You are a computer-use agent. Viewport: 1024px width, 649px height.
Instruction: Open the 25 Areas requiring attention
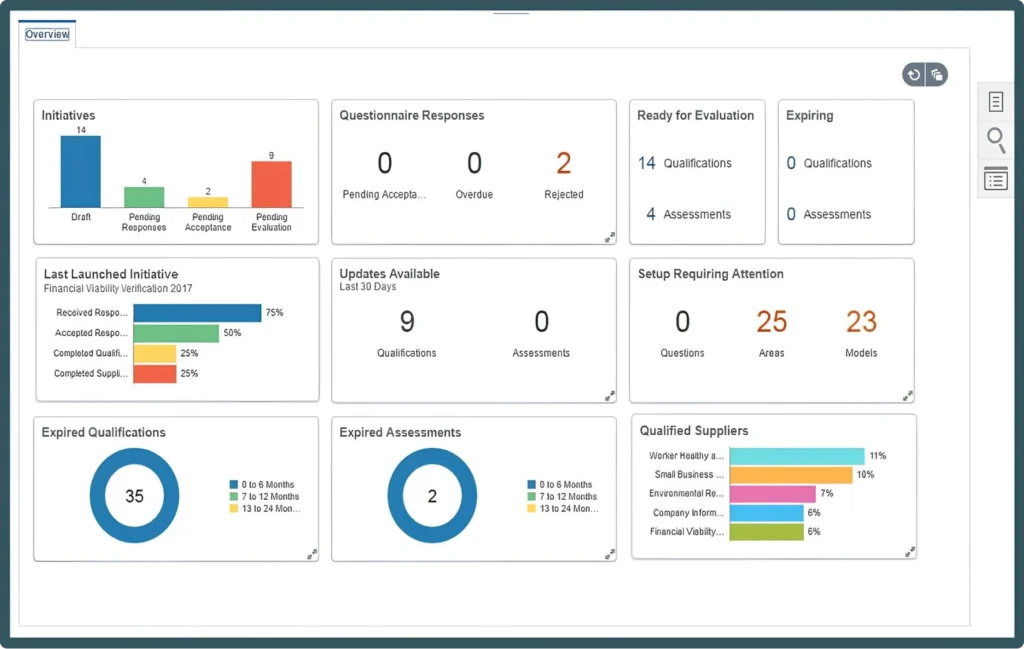click(x=771, y=322)
